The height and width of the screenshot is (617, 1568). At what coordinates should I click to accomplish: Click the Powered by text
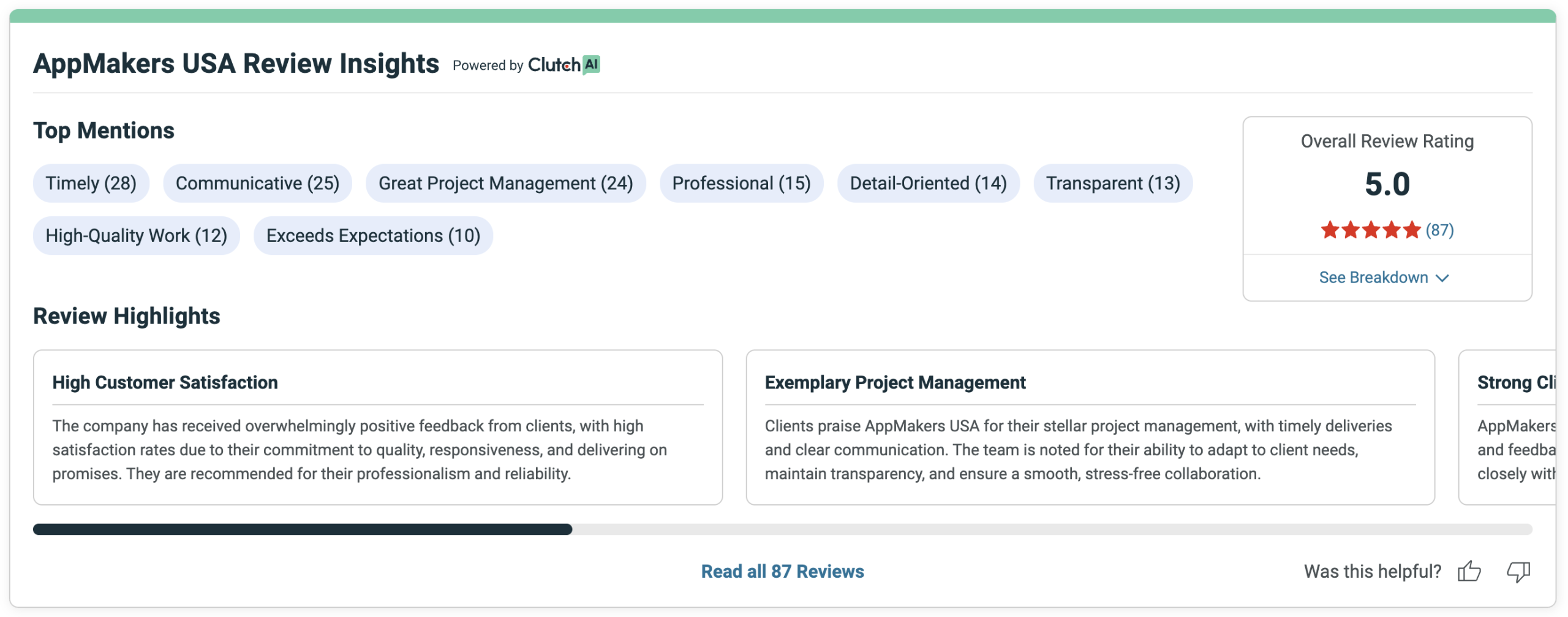click(x=488, y=66)
